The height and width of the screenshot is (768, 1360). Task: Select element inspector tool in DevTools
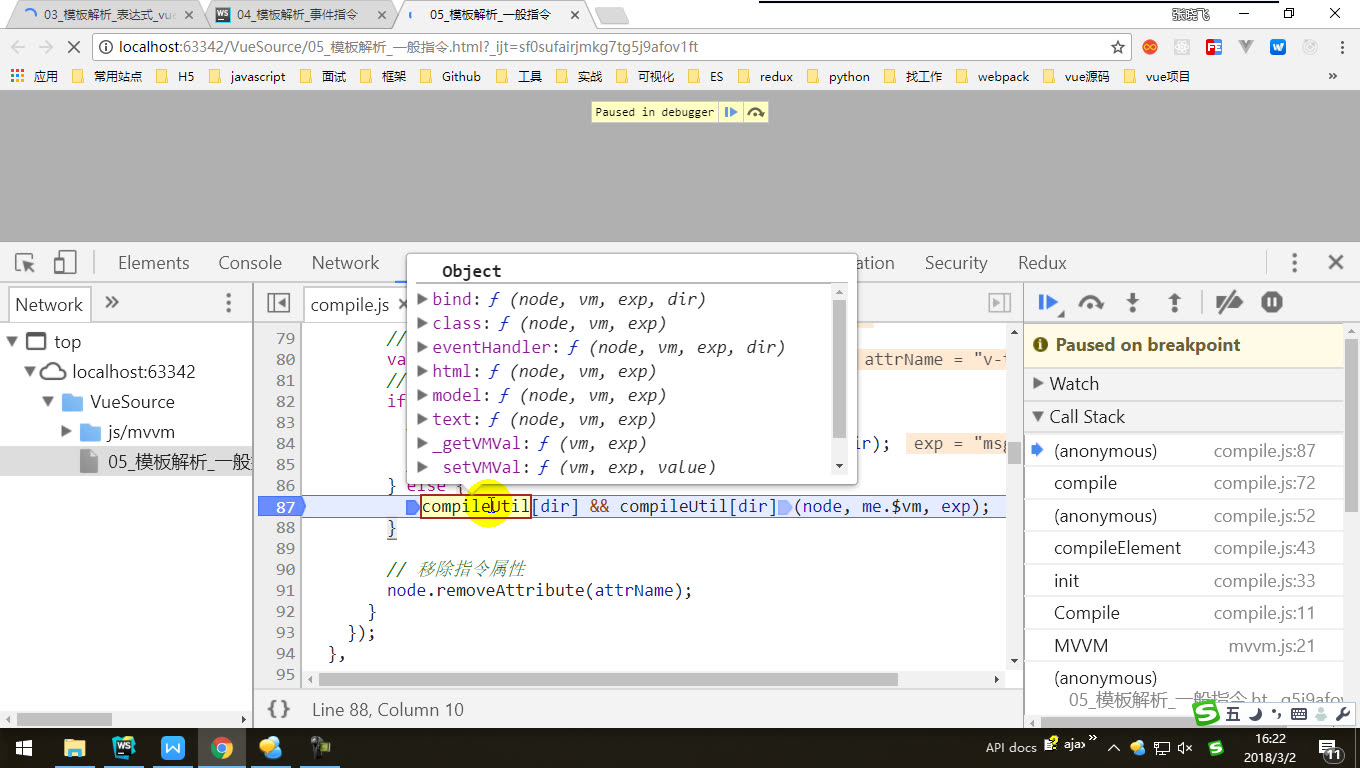tap(26, 263)
